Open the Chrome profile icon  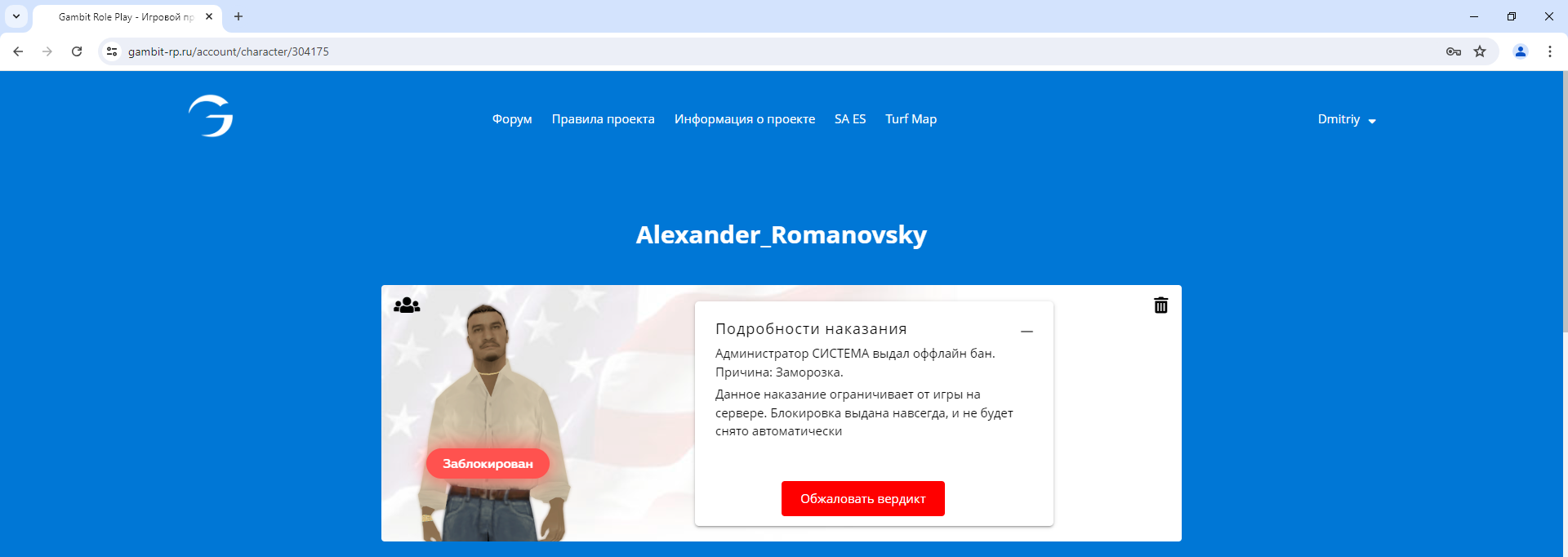(x=1520, y=51)
